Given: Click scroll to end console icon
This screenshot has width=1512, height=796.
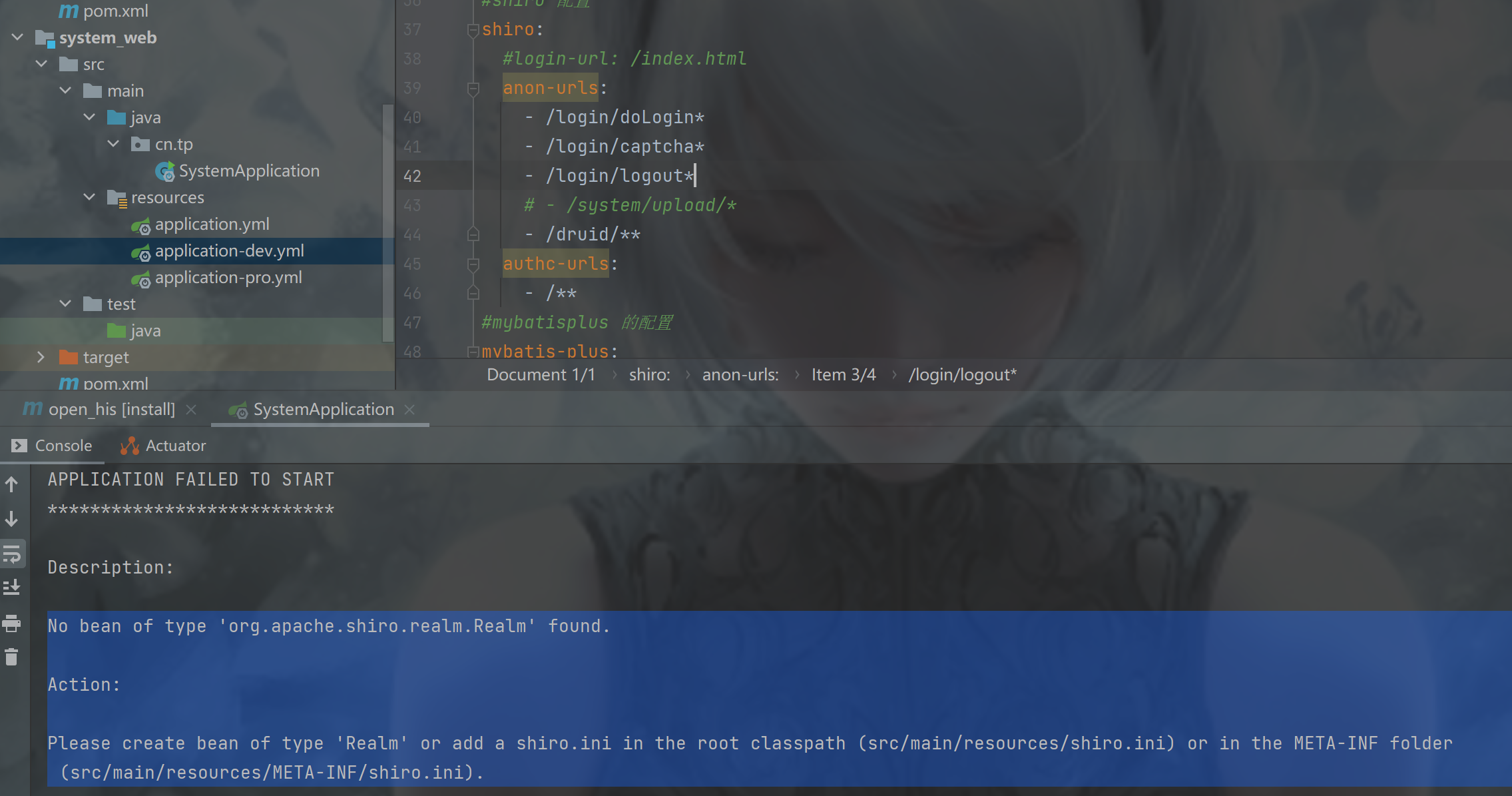Looking at the screenshot, I should coord(12,588).
